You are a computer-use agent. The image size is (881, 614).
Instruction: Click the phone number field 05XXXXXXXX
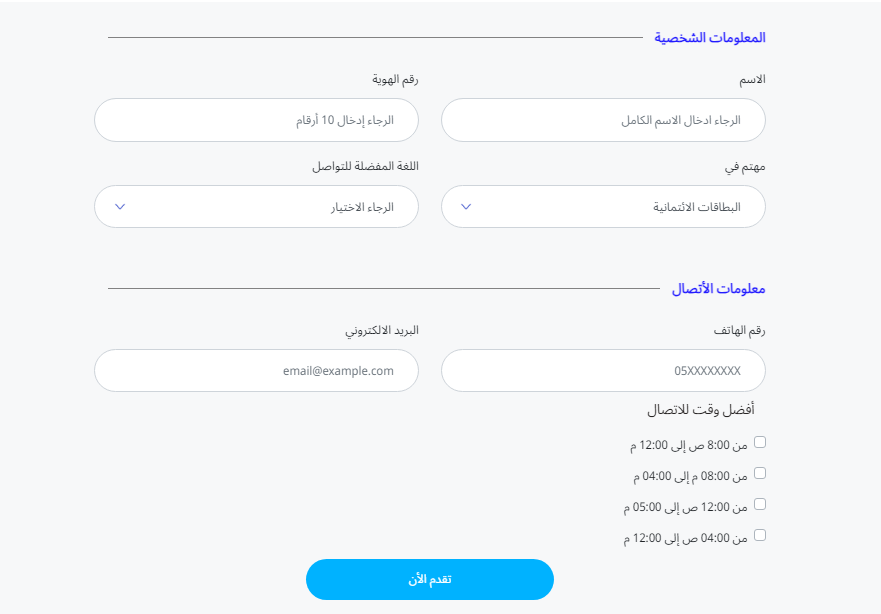click(x=603, y=371)
